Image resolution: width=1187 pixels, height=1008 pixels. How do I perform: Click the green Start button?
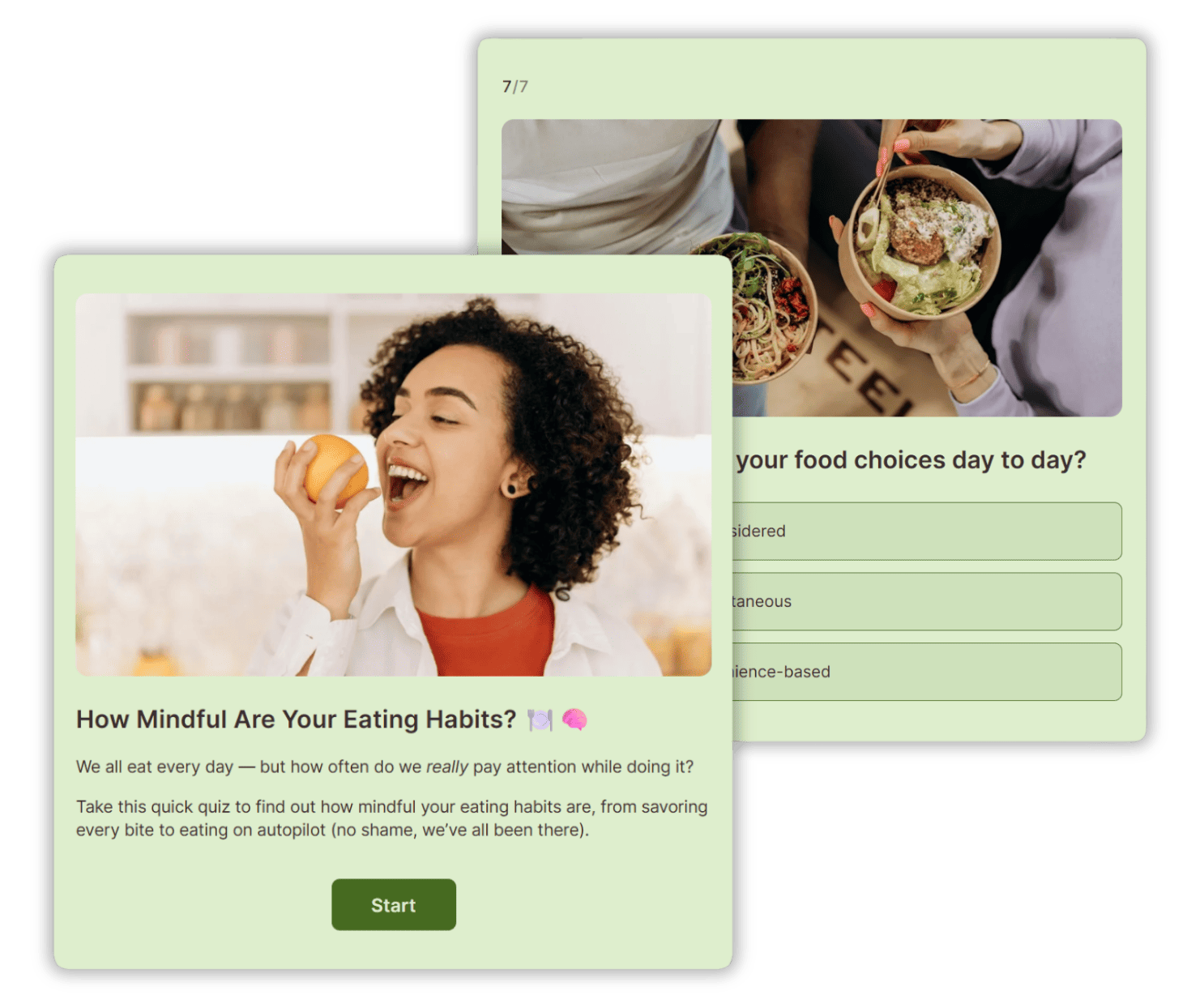coord(393,904)
